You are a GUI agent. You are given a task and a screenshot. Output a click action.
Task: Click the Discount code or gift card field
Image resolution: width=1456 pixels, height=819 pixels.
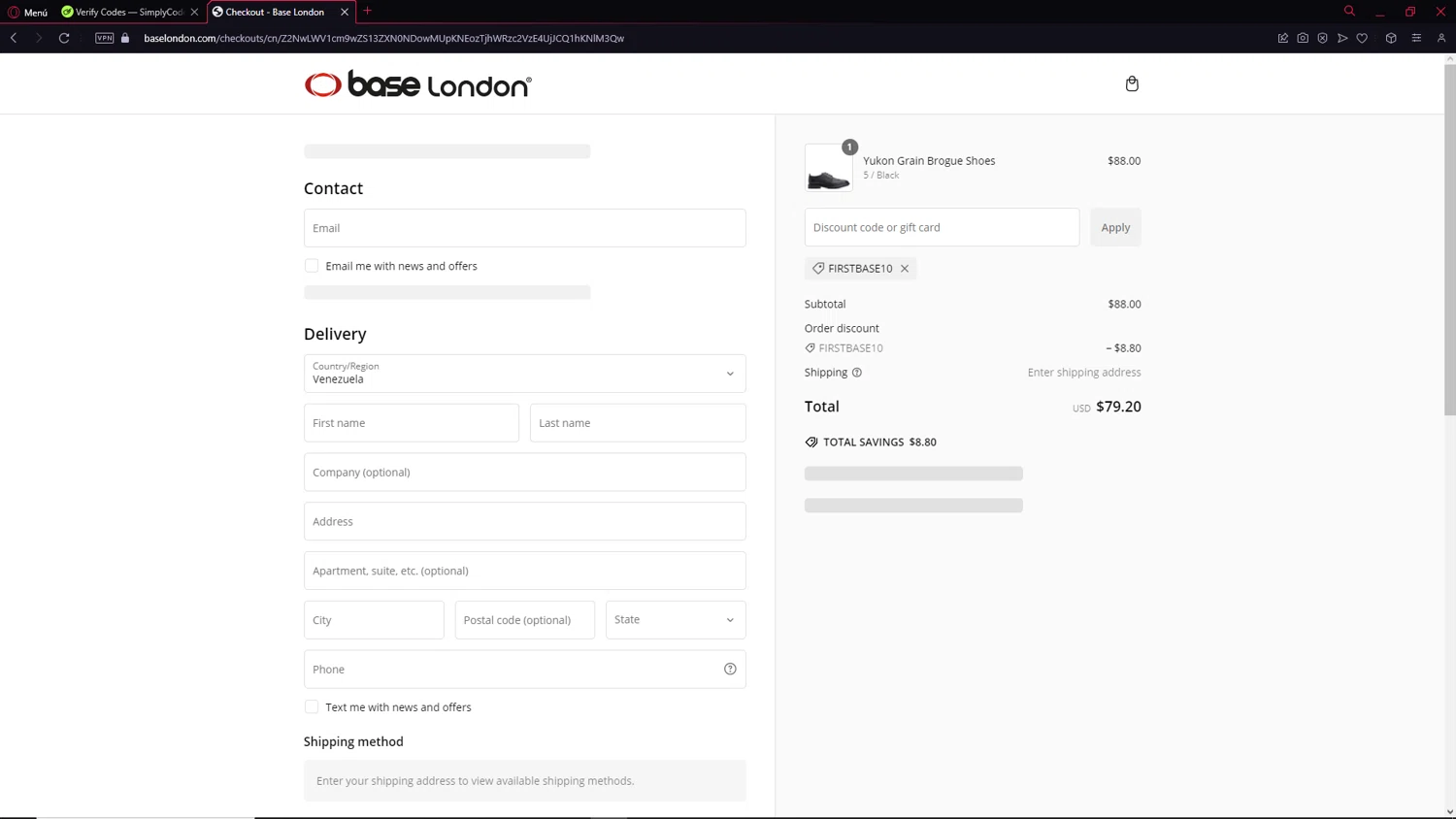coord(942,227)
